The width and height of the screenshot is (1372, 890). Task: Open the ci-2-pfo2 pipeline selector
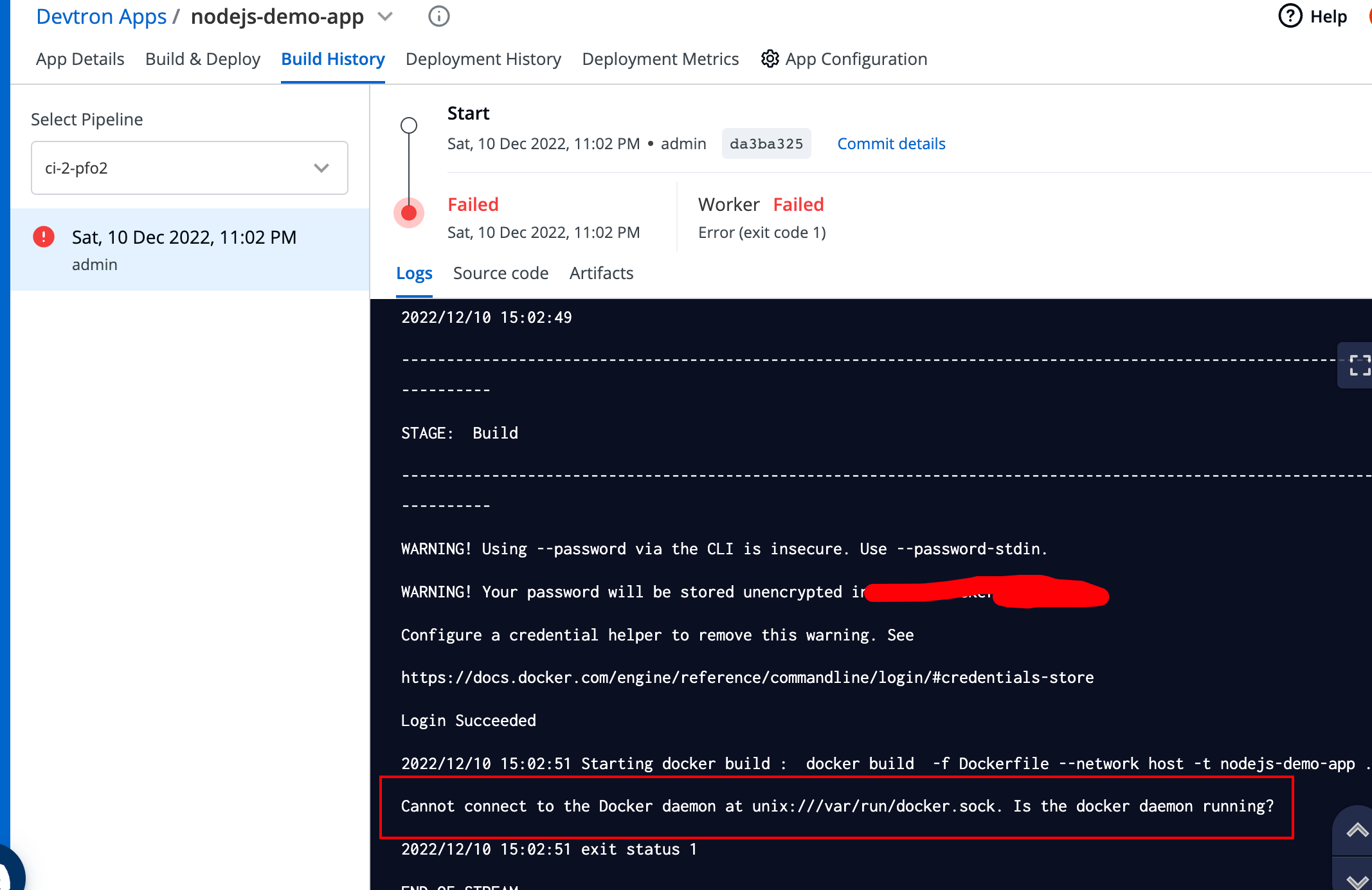click(x=190, y=168)
